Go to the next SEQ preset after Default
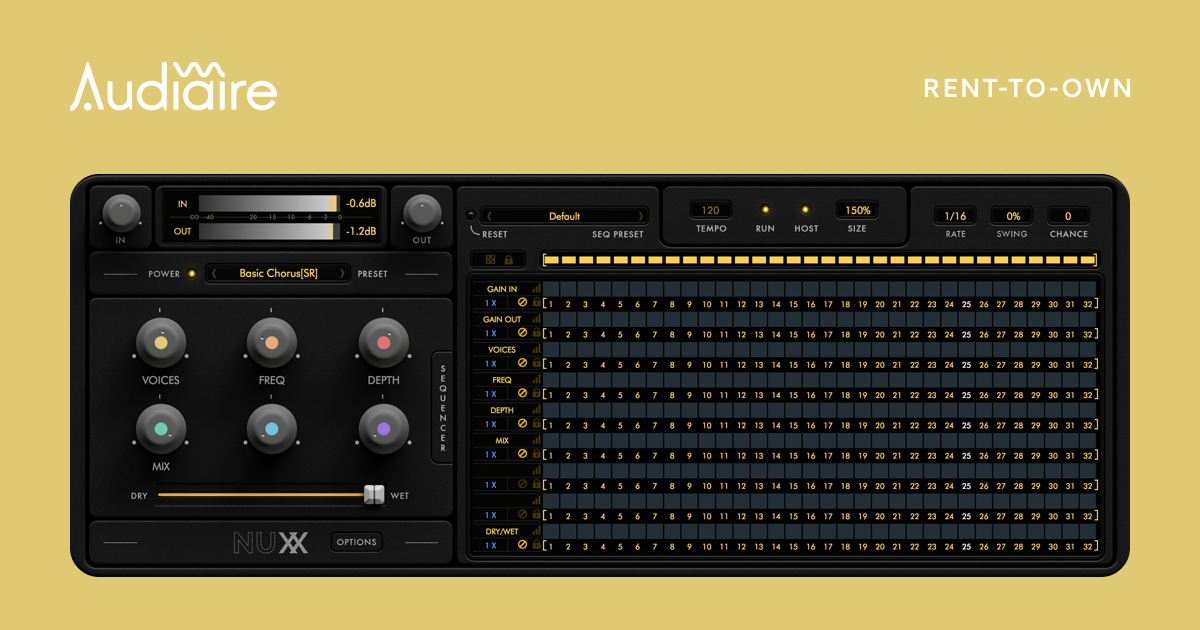 click(x=640, y=216)
